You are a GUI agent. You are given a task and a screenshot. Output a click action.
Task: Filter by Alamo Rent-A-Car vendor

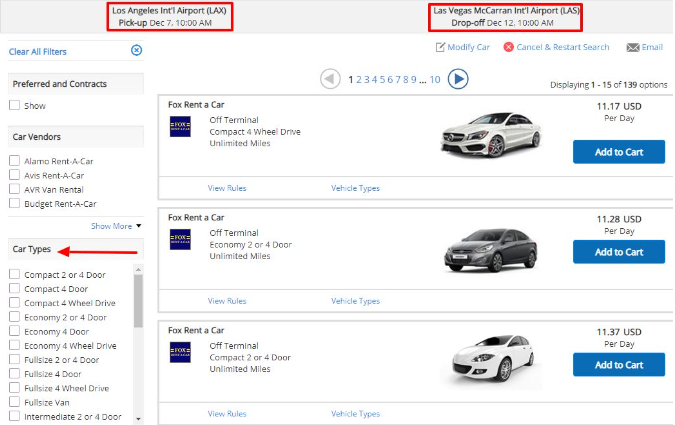14,161
